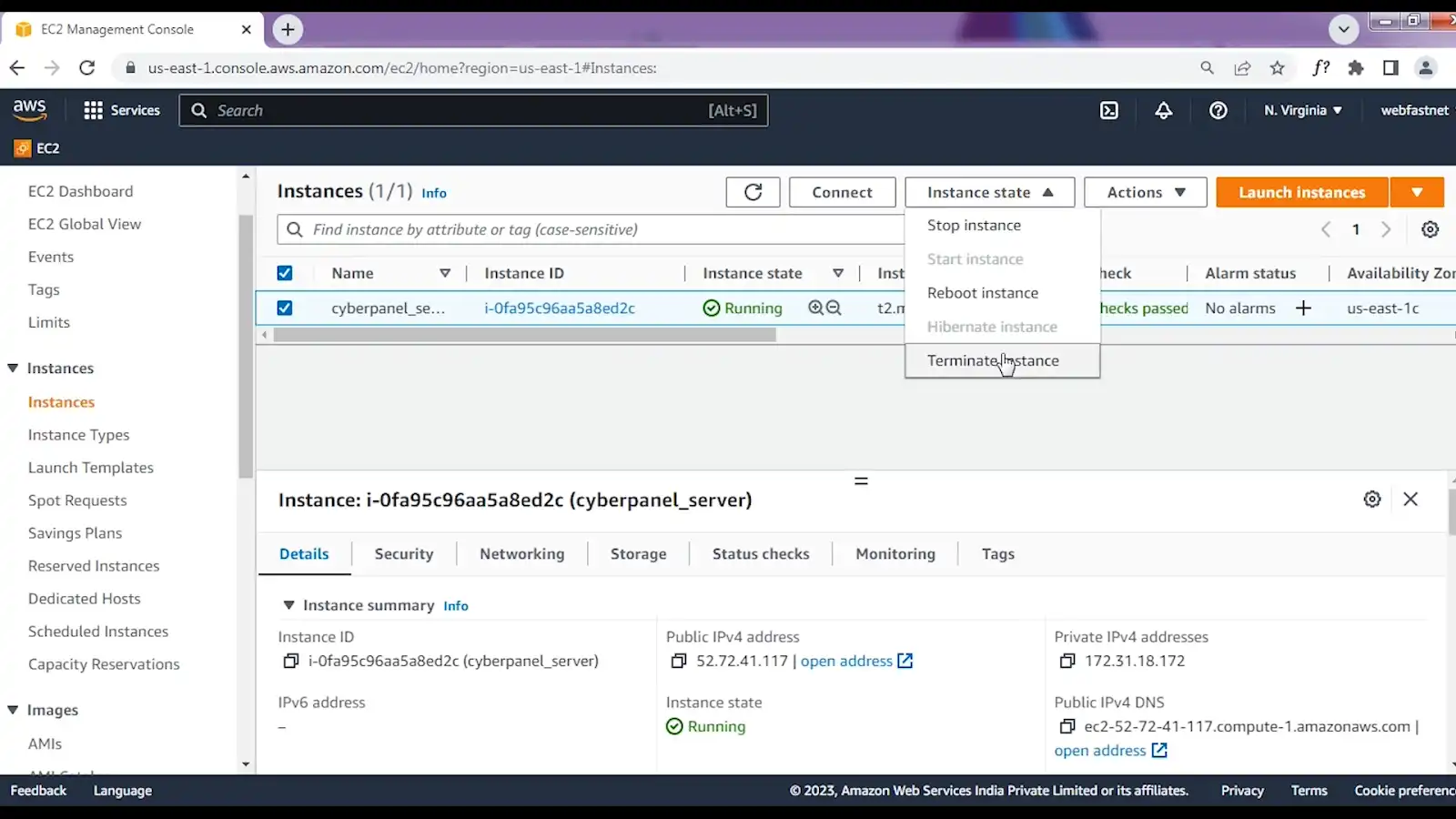Collapse the Instance state dropdown
The image size is (1456, 819).
pyautogui.click(x=990, y=192)
